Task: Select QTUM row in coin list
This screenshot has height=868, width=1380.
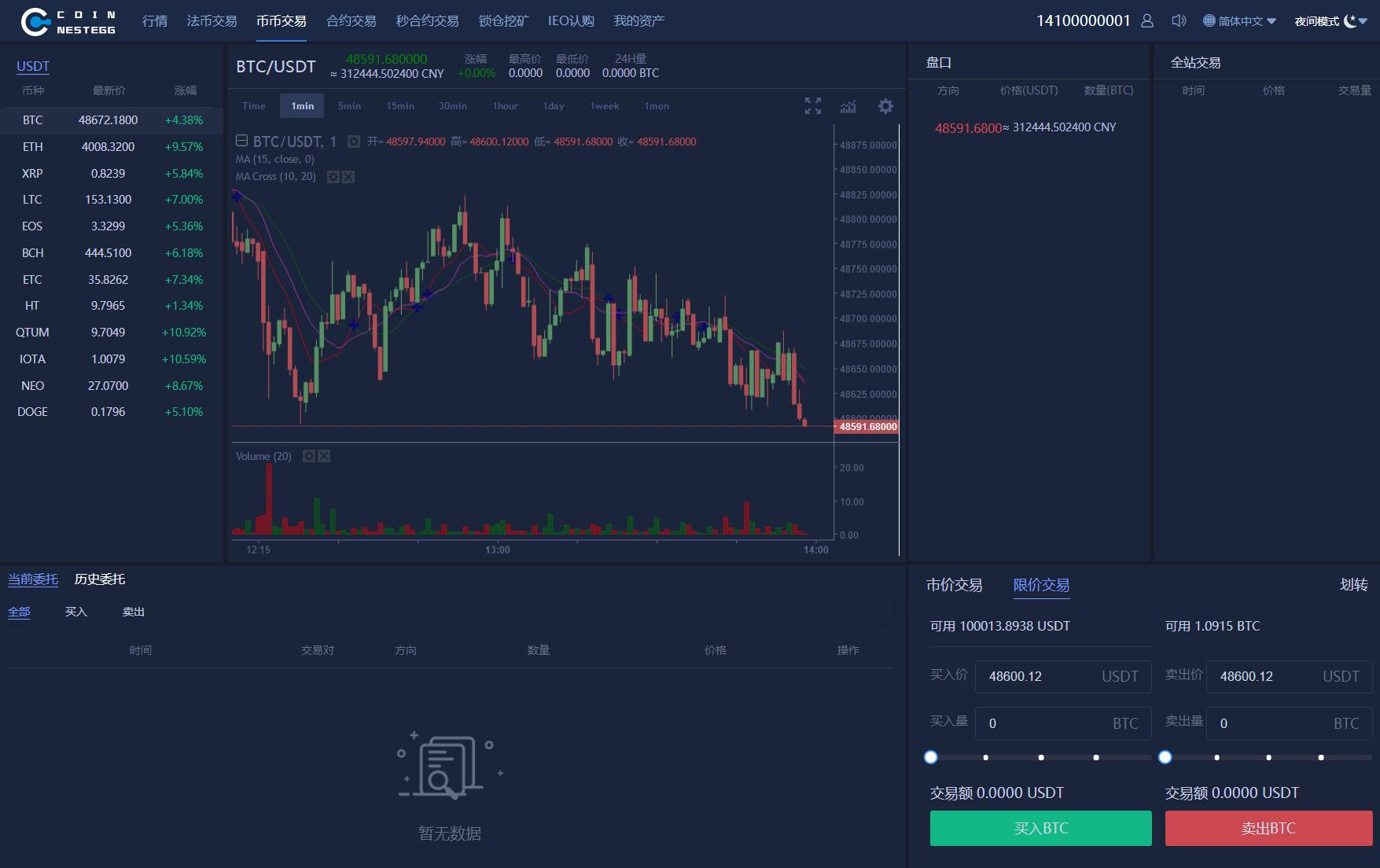Action: (x=112, y=333)
